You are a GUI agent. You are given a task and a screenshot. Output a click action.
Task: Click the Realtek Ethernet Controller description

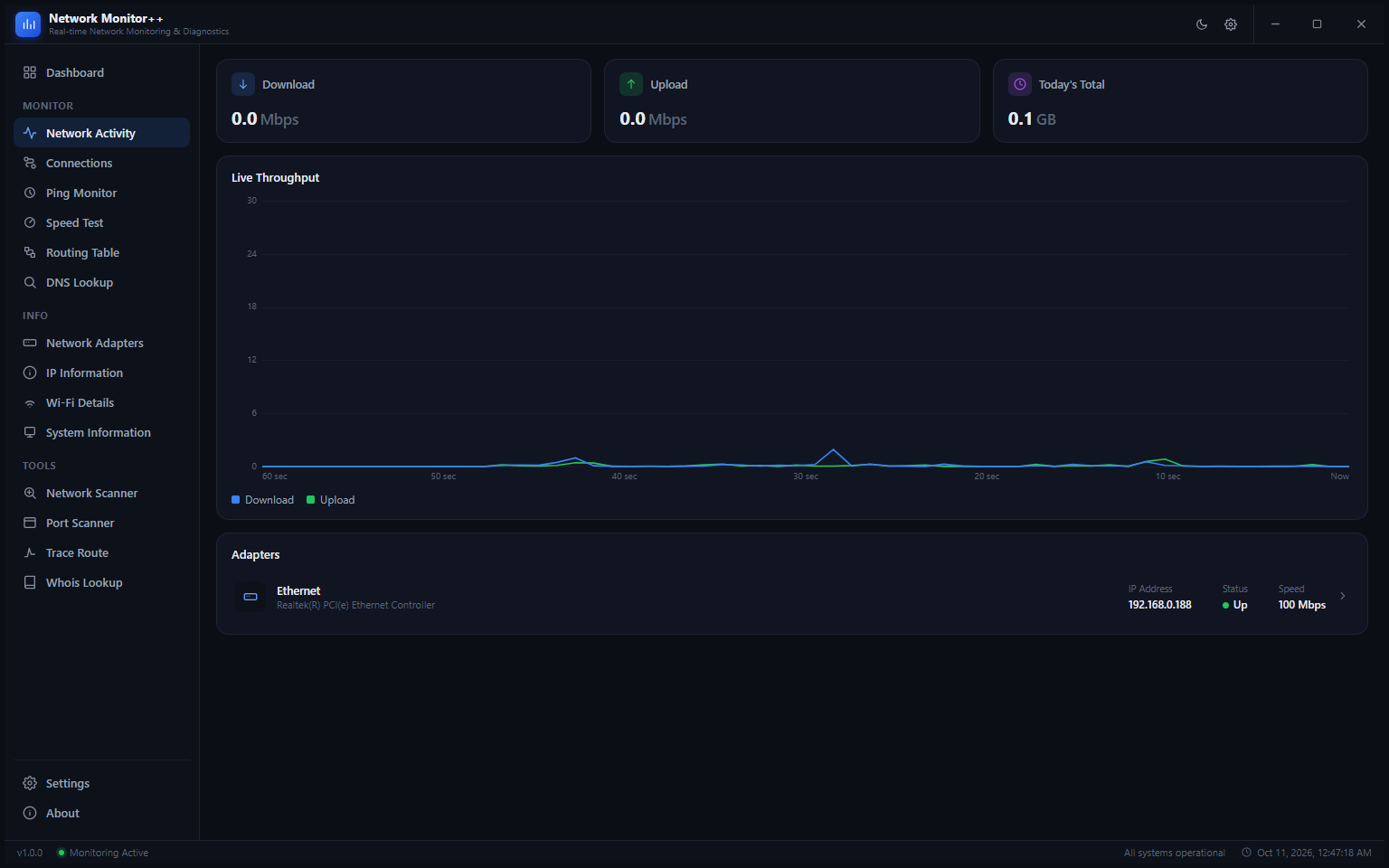(356, 605)
